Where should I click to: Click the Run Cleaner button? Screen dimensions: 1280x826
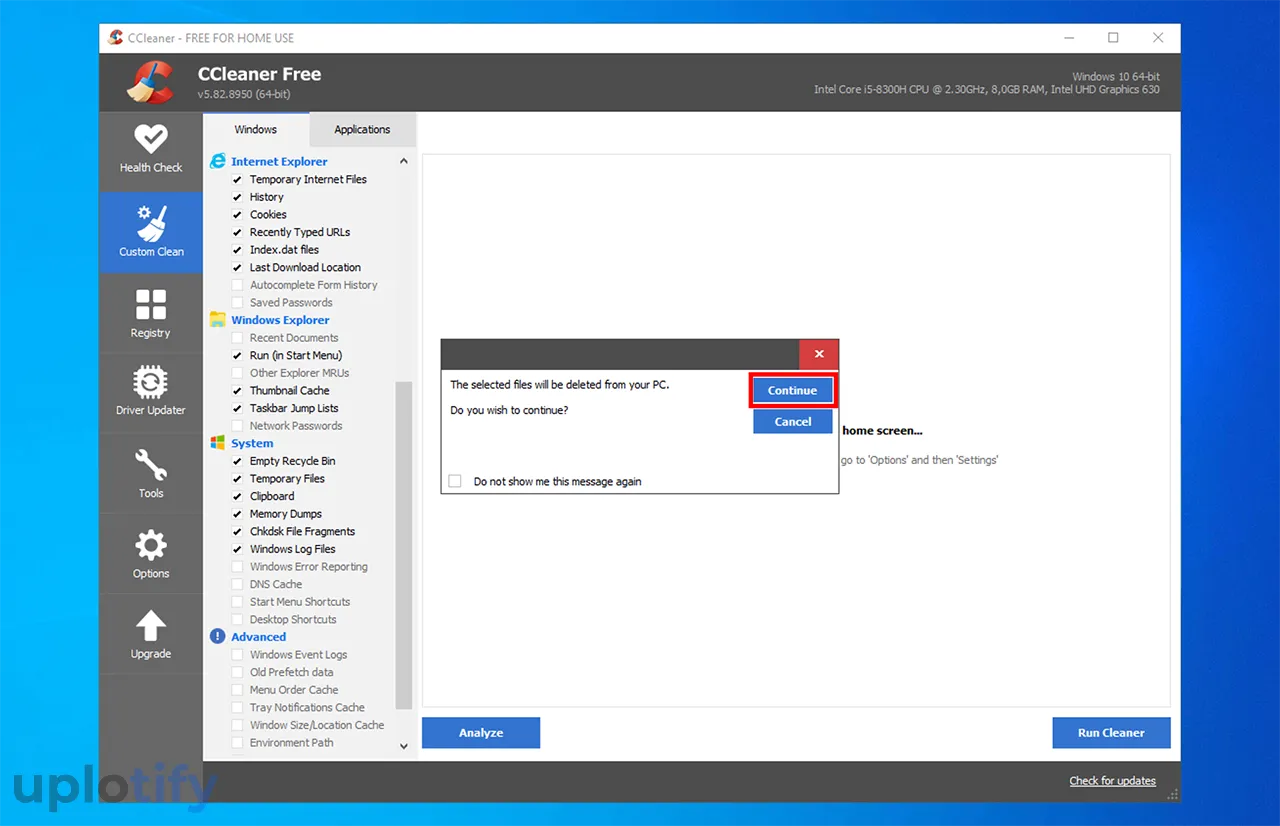[x=1111, y=733]
